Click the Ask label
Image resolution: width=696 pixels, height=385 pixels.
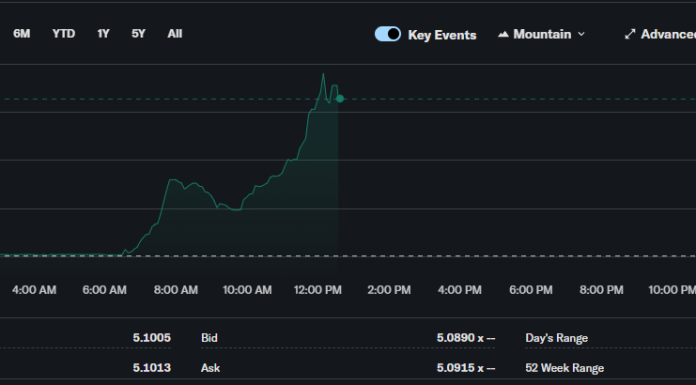[x=210, y=368]
